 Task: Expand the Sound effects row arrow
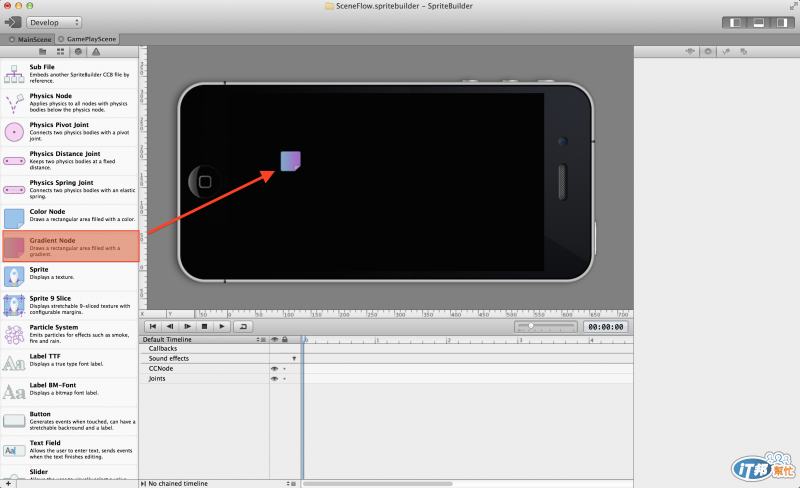click(294, 358)
